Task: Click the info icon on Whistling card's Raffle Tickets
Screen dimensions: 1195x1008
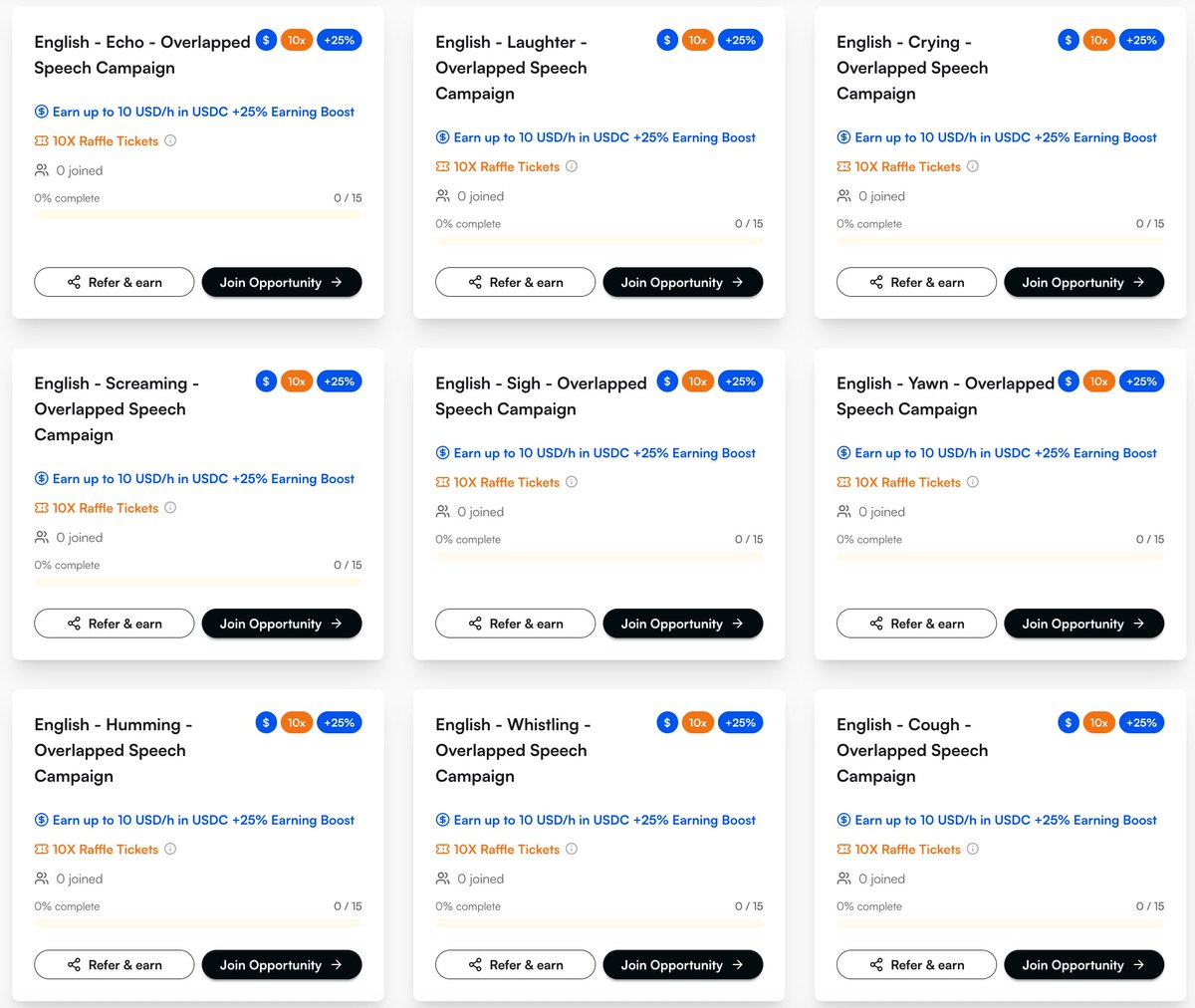Action: (x=572, y=850)
